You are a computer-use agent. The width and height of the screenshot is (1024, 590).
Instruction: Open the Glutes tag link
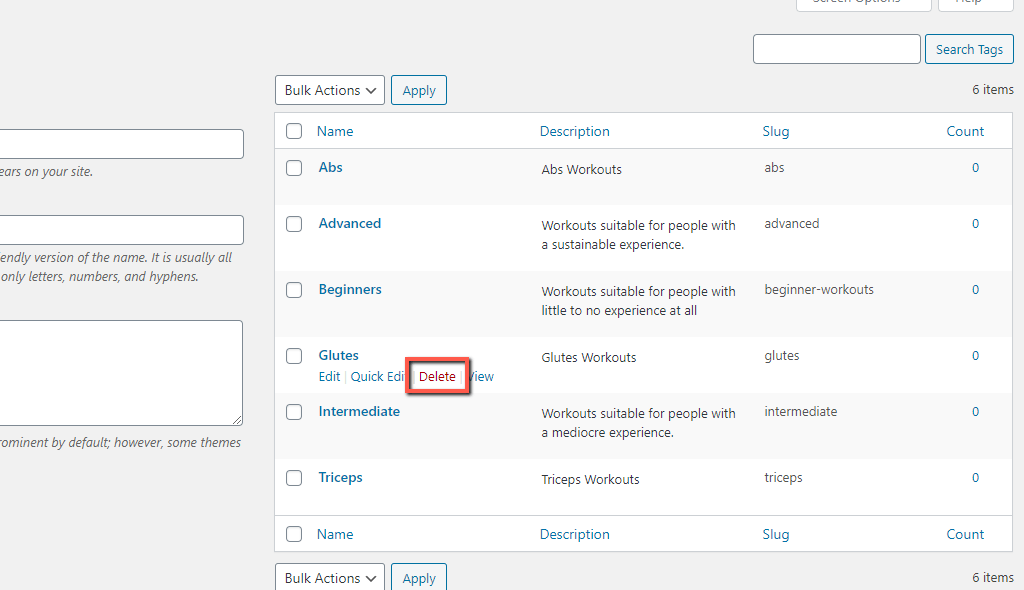pyautogui.click(x=338, y=355)
